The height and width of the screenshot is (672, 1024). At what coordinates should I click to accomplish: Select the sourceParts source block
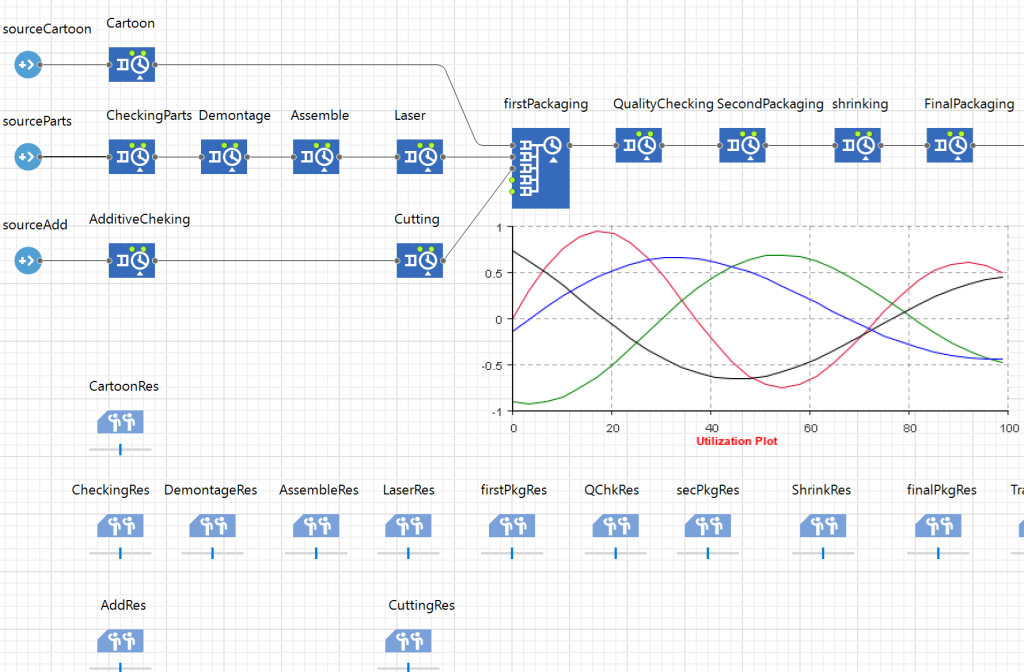[26, 157]
